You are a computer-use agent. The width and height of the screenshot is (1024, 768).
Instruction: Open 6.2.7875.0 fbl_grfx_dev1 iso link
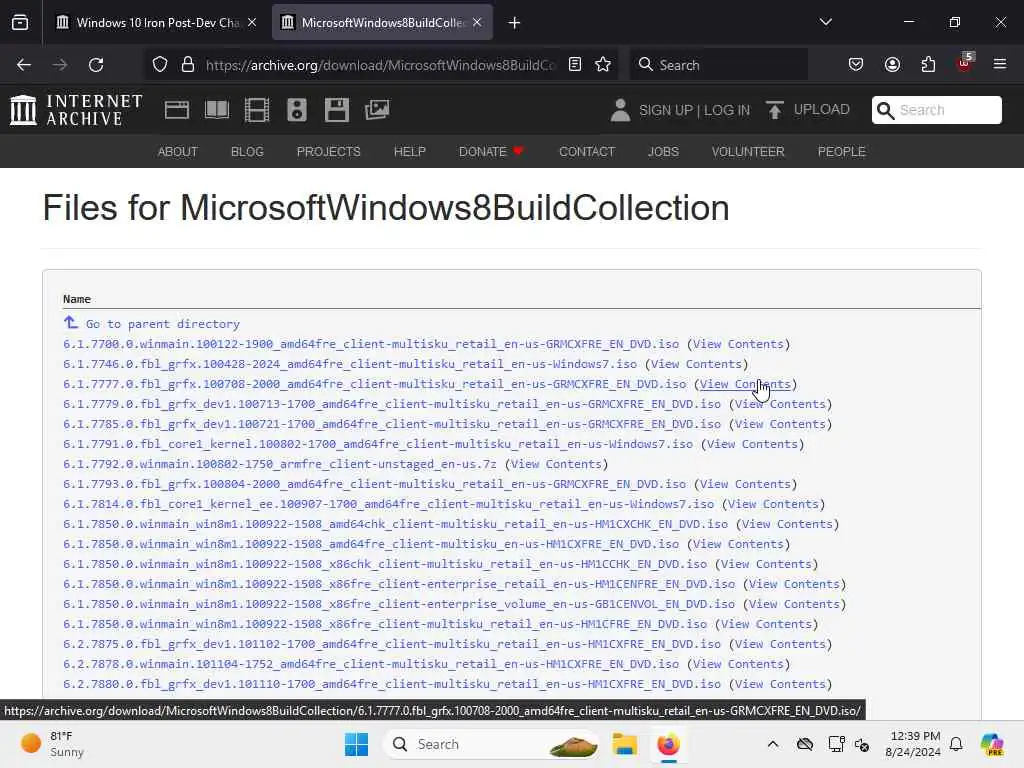[392, 644]
